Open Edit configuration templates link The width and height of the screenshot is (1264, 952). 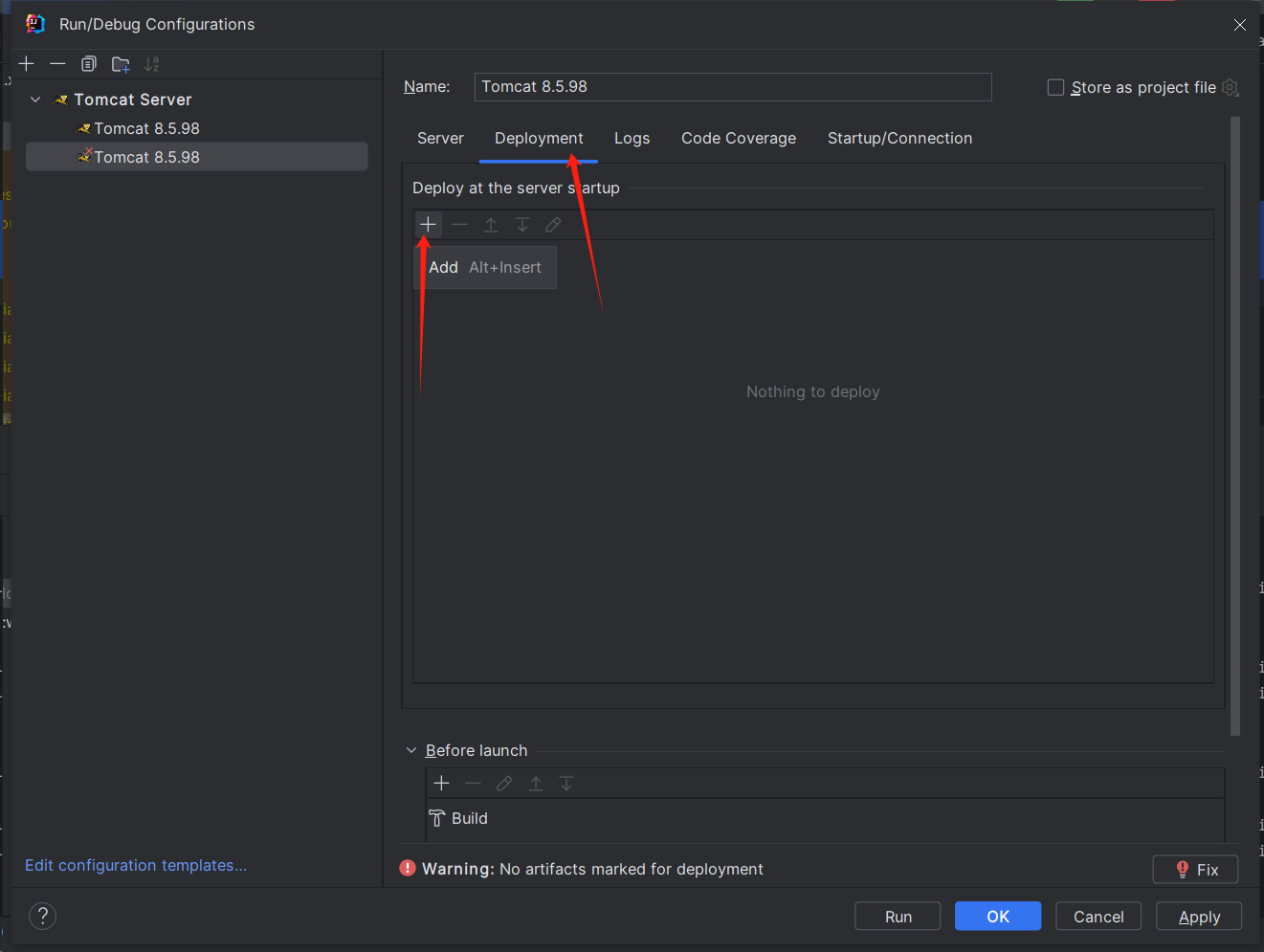(x=136, y=865)
